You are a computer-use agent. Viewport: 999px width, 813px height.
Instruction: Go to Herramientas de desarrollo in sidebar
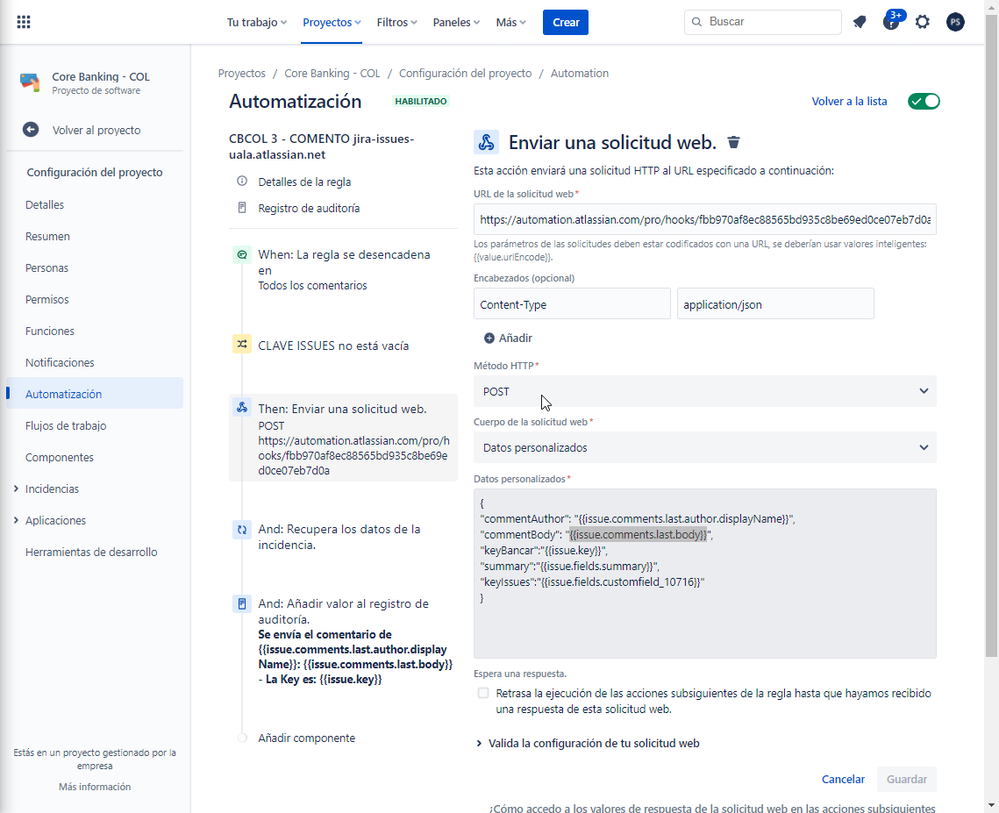tap(91, 552)
